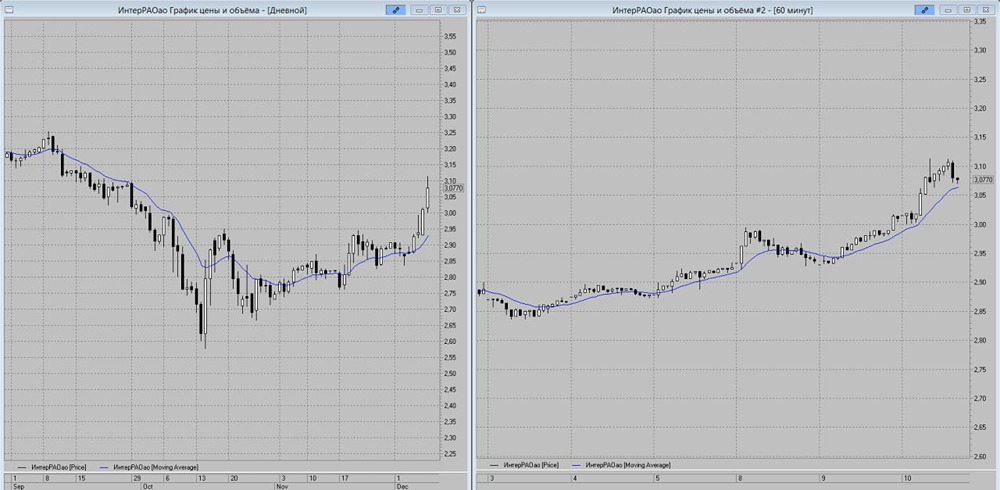Click date 17 on the daily time axis
This screenshot has width=1000, height=490.
tap(344, 478)
